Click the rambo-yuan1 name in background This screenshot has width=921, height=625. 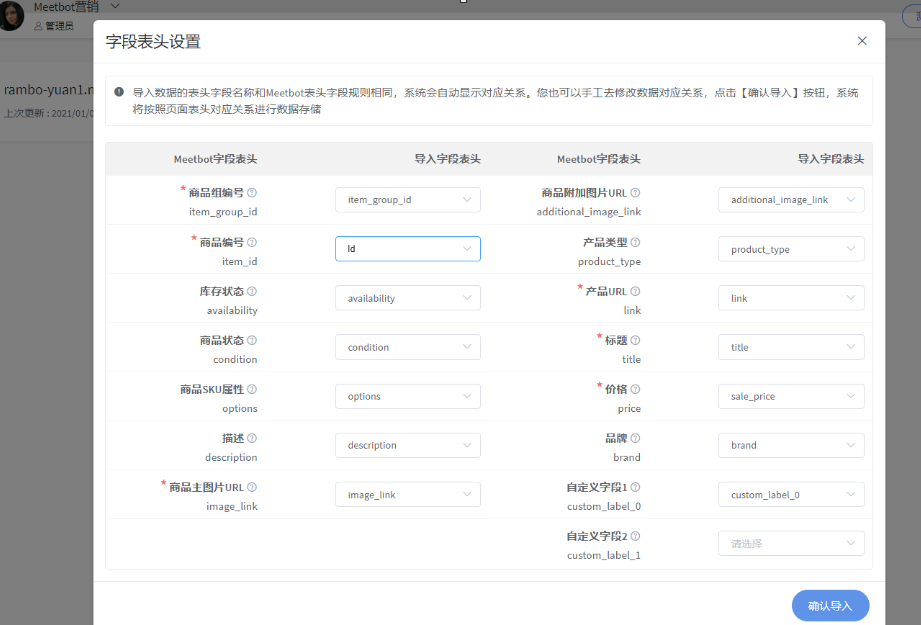48,89
